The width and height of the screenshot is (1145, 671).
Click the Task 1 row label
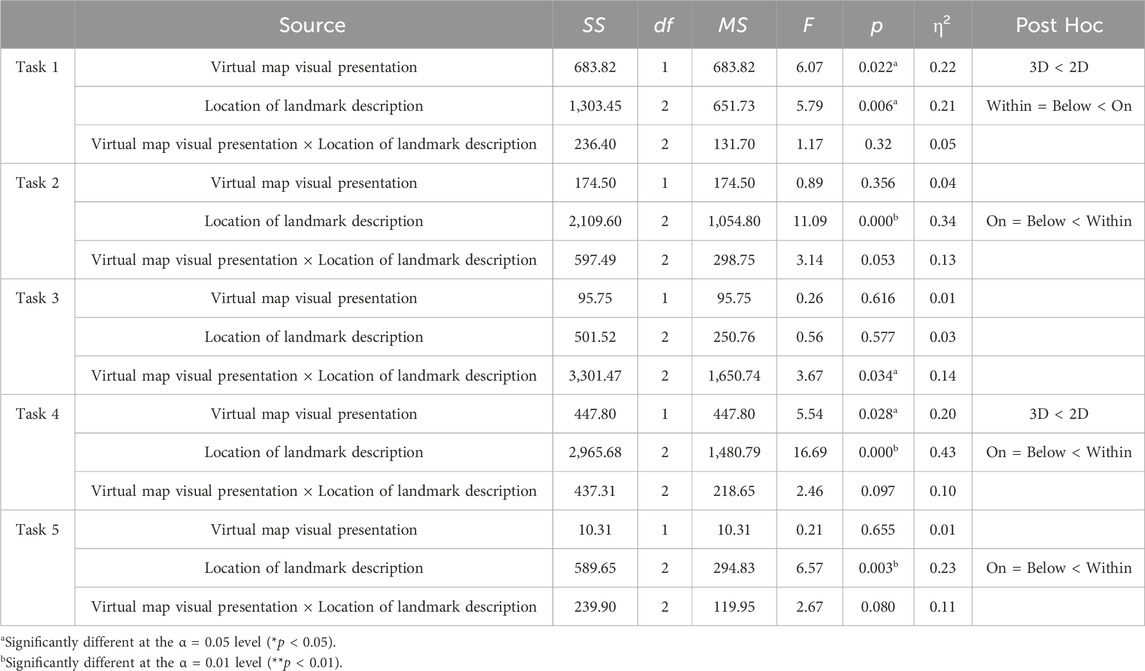click(35, 67)
